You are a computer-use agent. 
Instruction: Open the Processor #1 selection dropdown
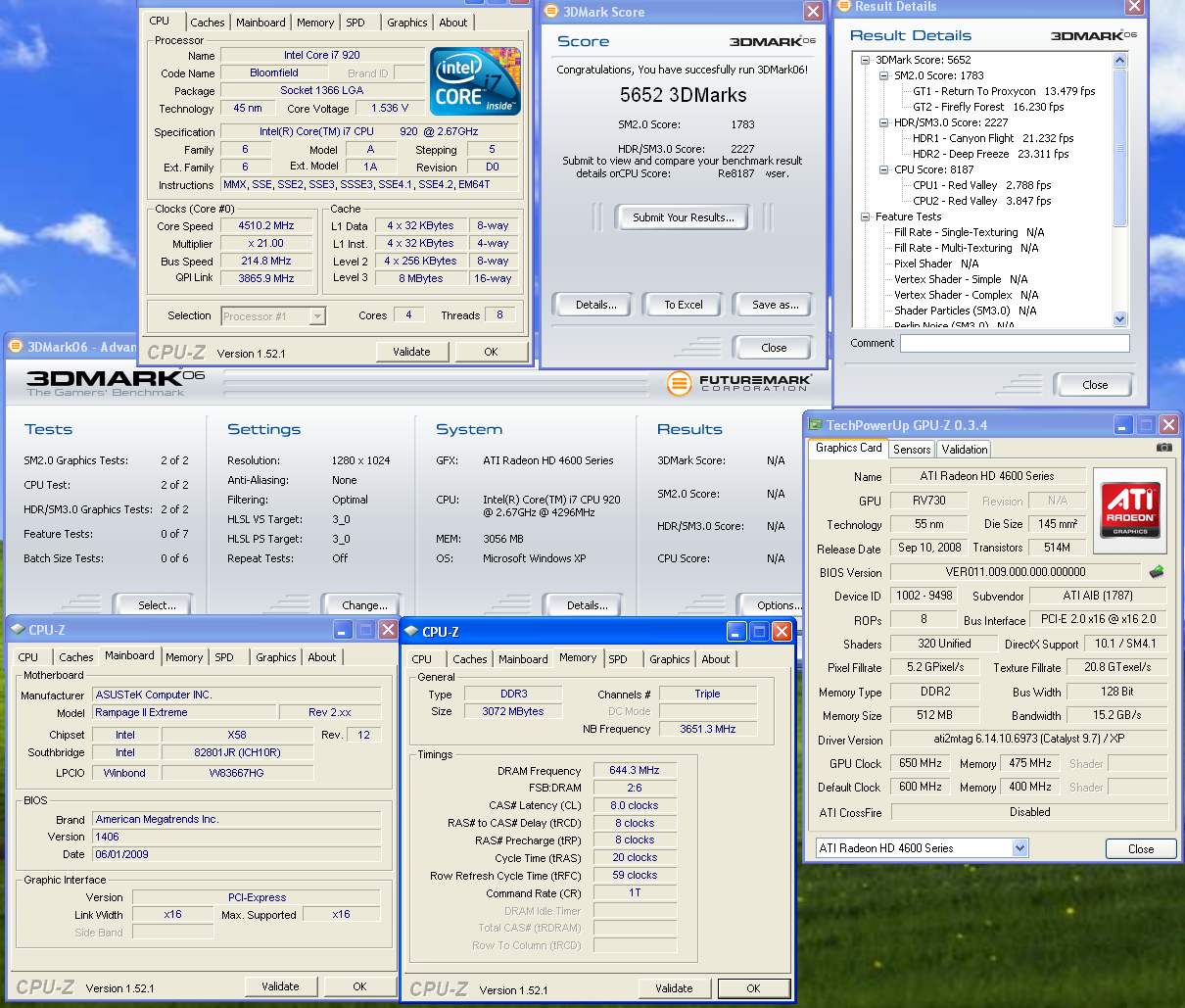click(x=316, y=315)
